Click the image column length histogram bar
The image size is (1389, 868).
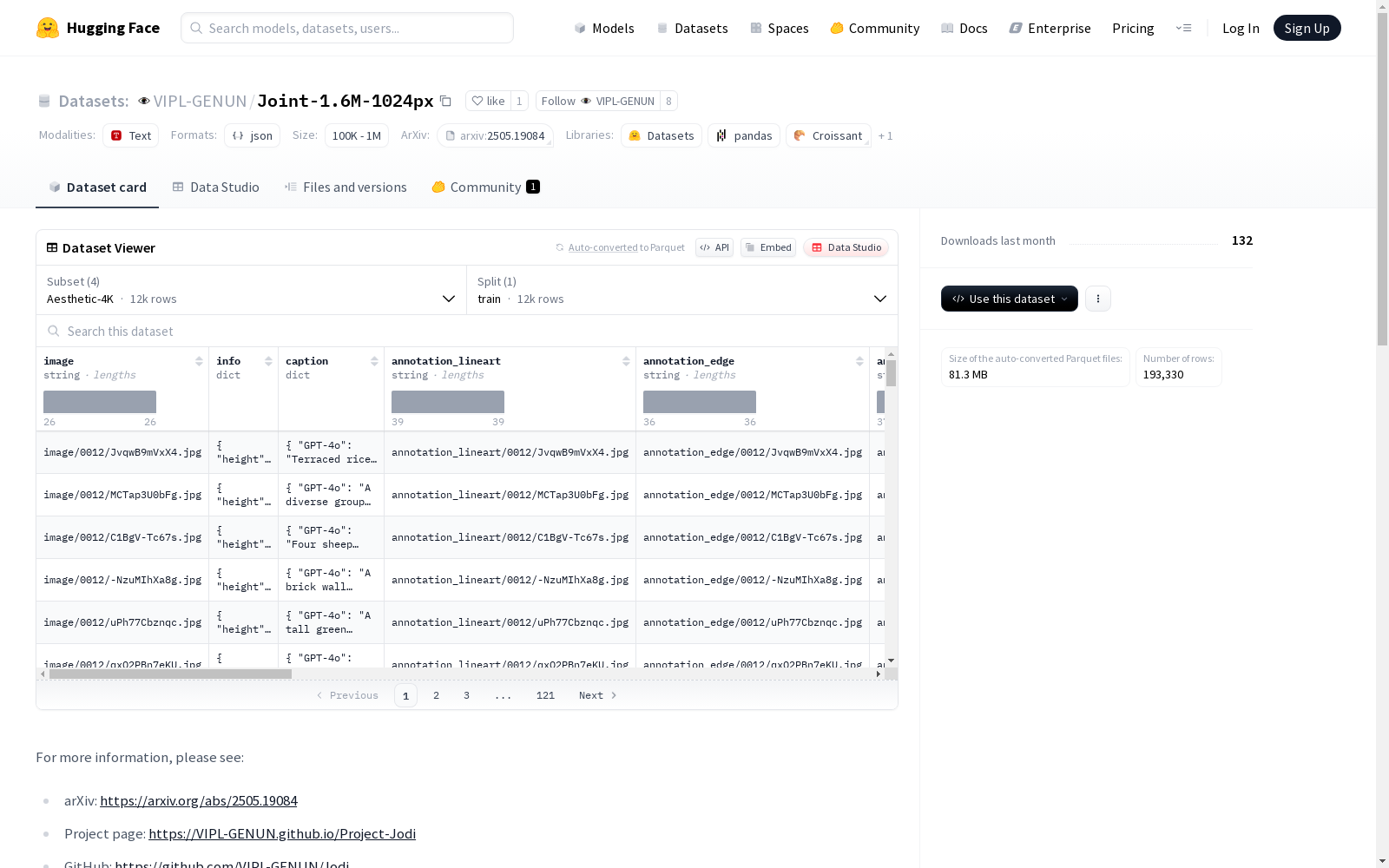click(100, 402)
